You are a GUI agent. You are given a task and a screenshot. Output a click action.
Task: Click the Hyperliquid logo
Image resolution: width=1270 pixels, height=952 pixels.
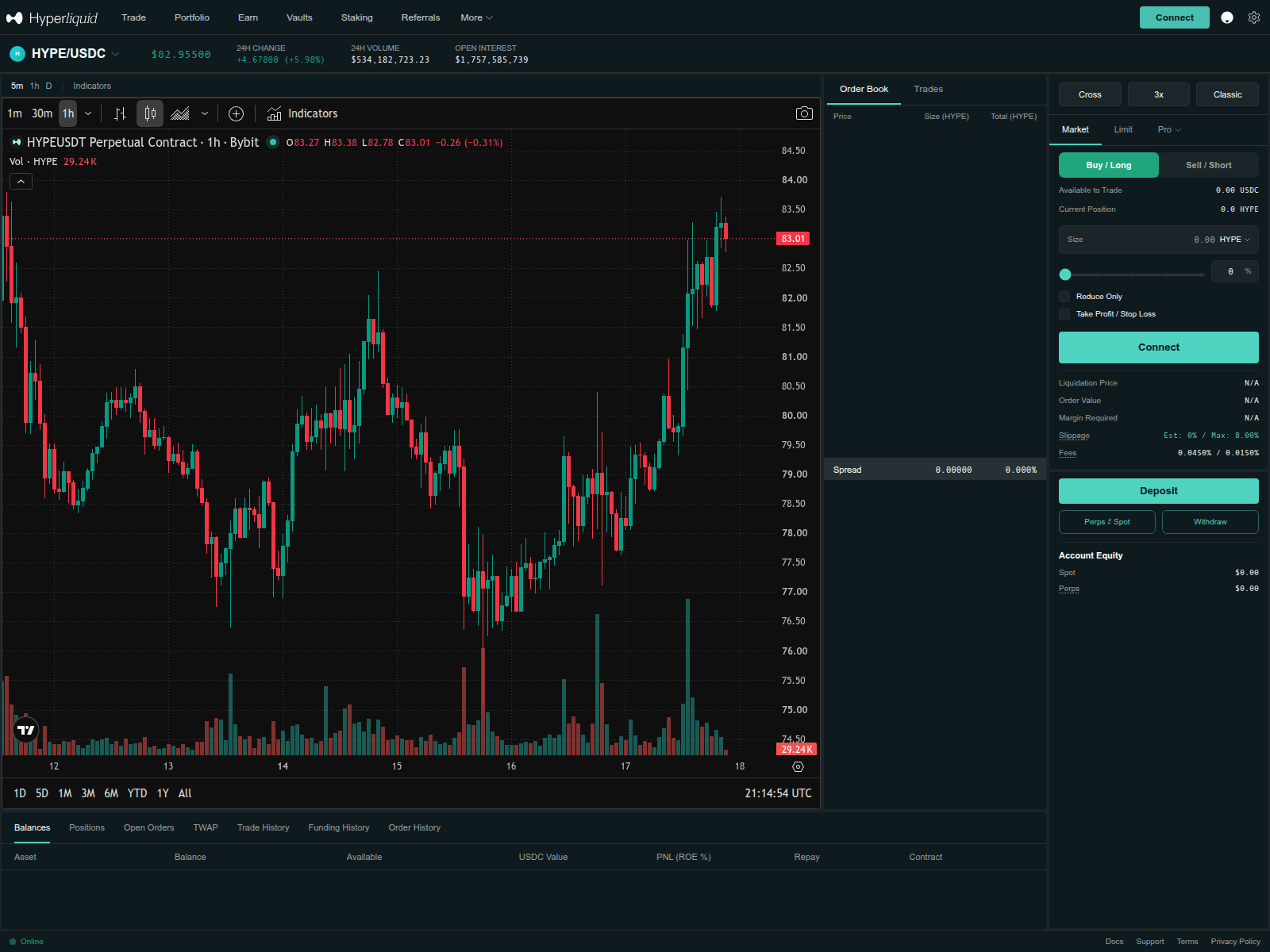[x=52, y=17]
